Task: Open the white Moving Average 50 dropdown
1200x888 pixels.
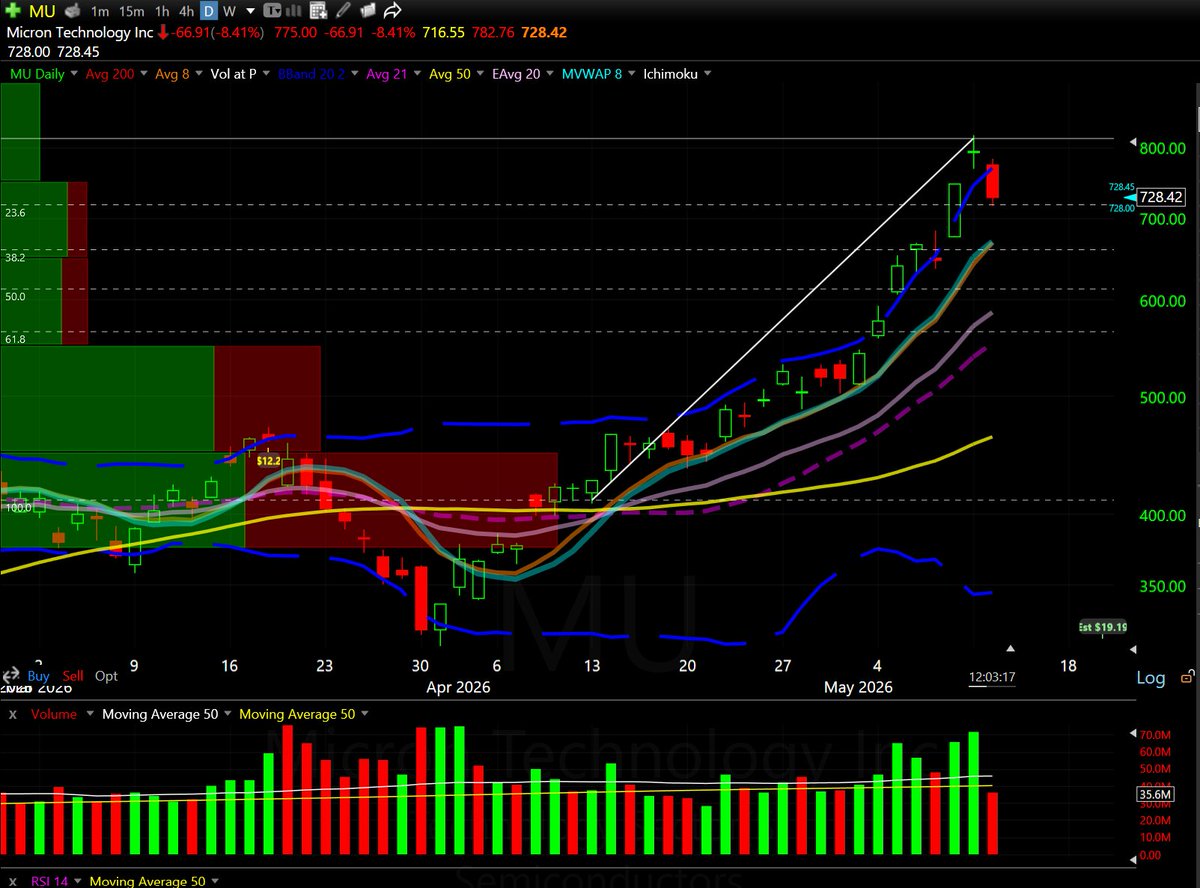Action: point(228,715)
